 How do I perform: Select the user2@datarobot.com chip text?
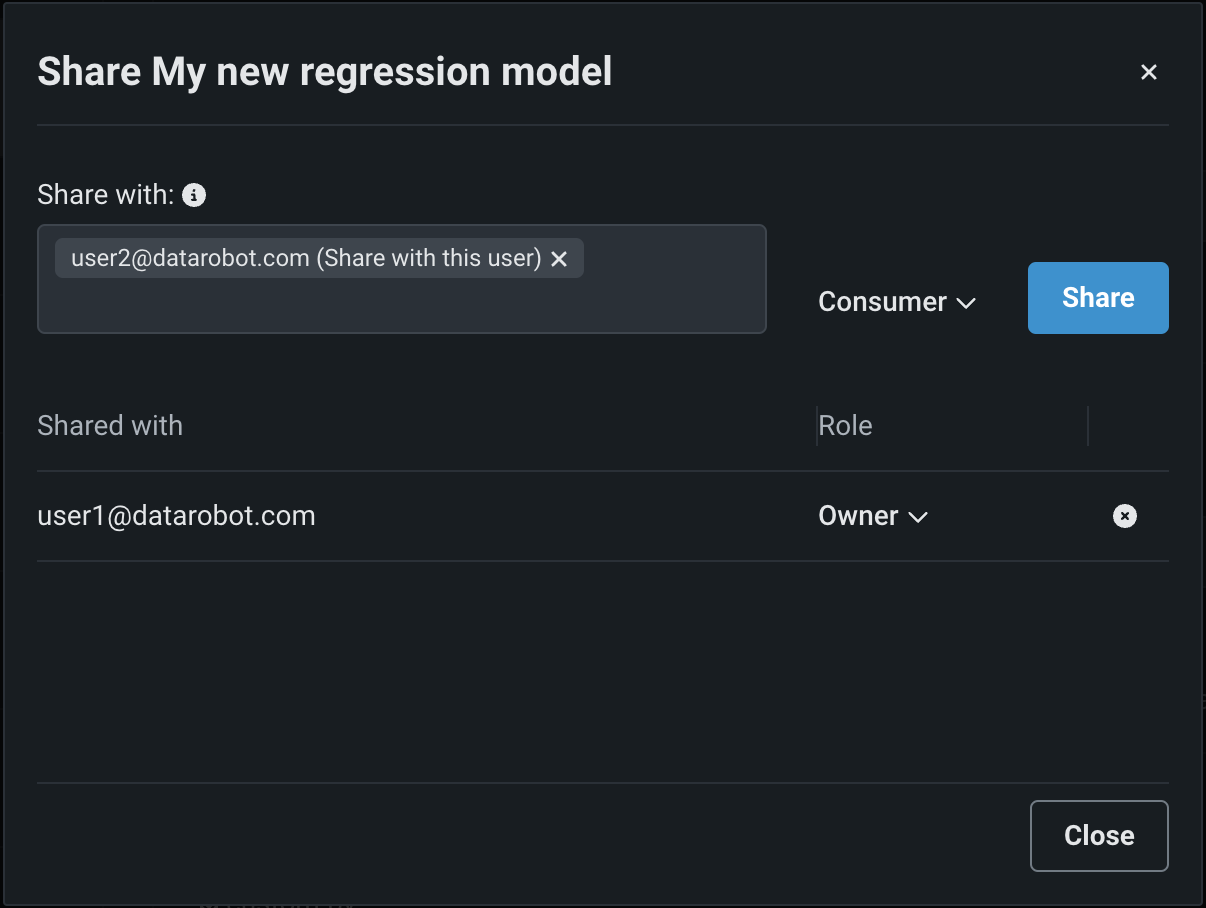point(305,259)
